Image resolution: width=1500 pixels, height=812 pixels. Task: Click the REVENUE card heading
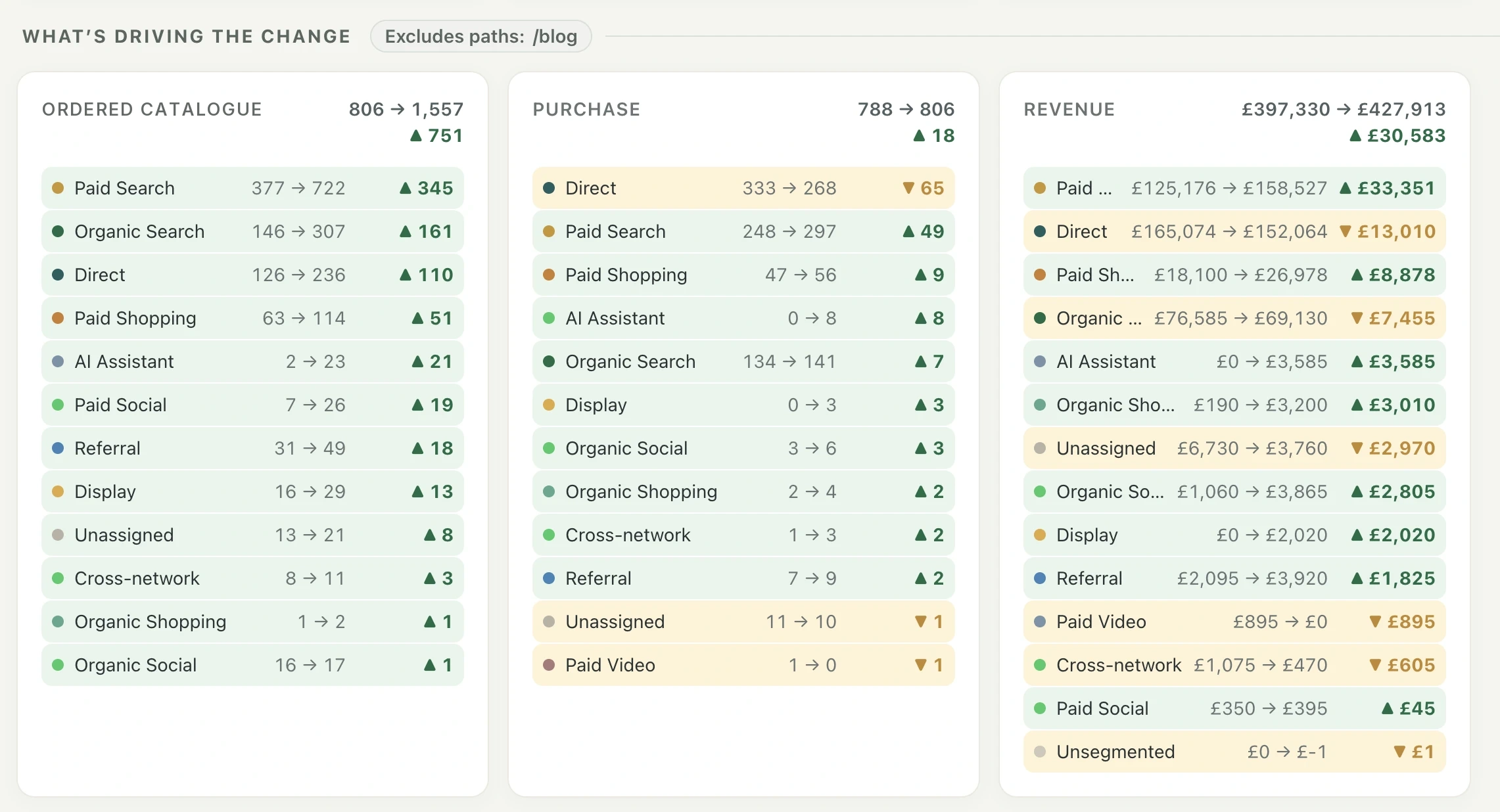(x=1069, y=109)
